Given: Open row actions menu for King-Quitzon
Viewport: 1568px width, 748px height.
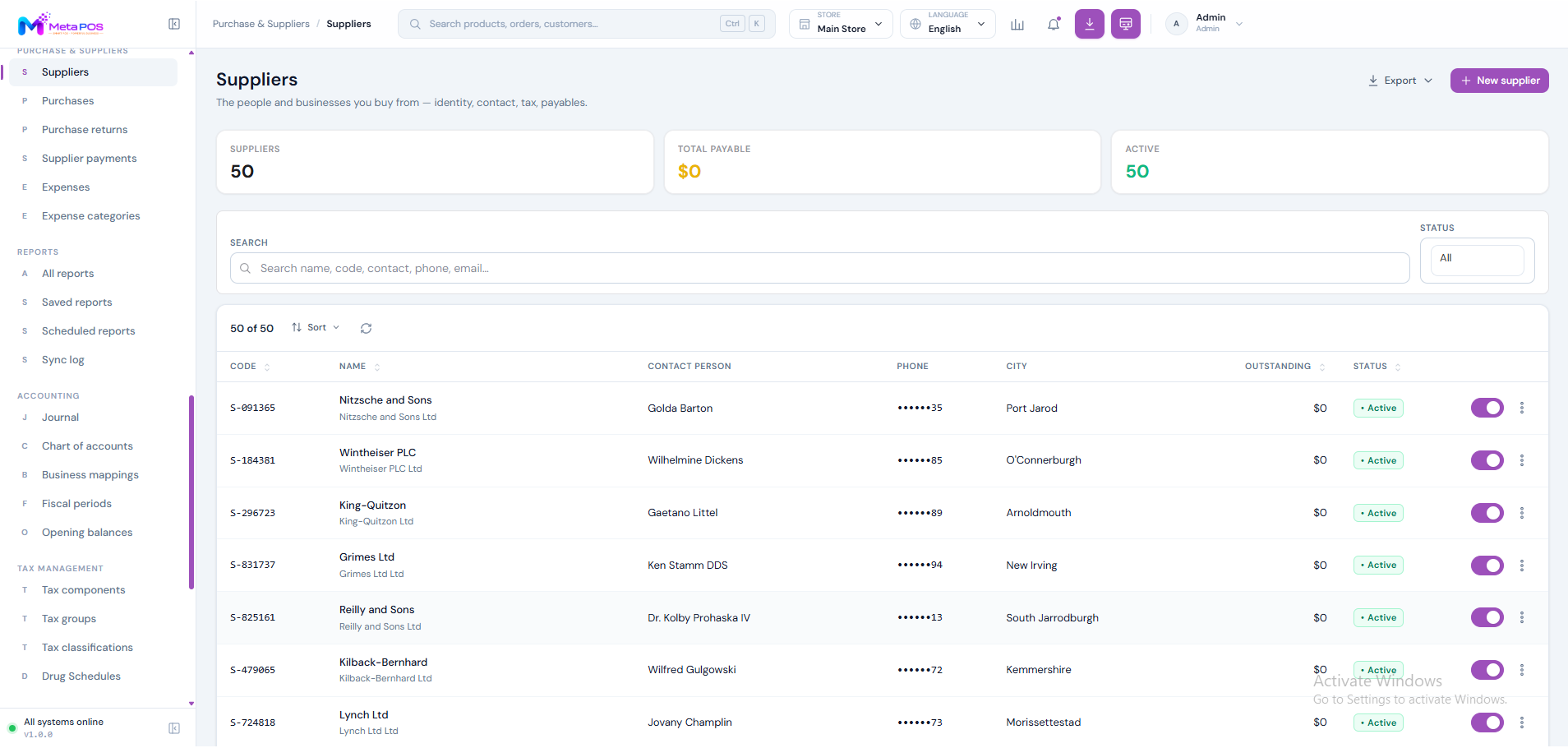Looking at the screenshot, I should click(x=1522, y=513).
